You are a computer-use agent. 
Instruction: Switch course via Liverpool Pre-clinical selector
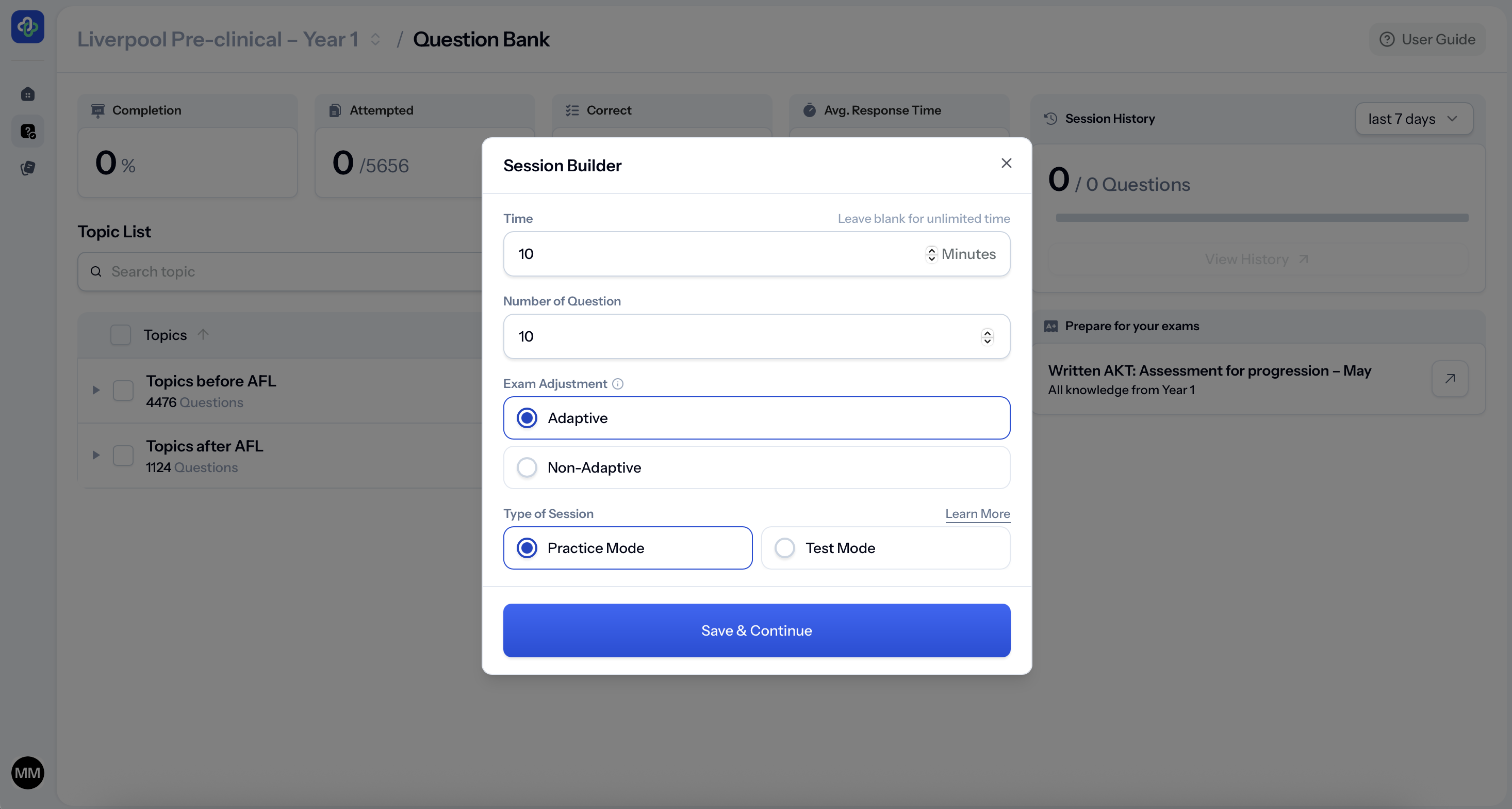[375, 39]
